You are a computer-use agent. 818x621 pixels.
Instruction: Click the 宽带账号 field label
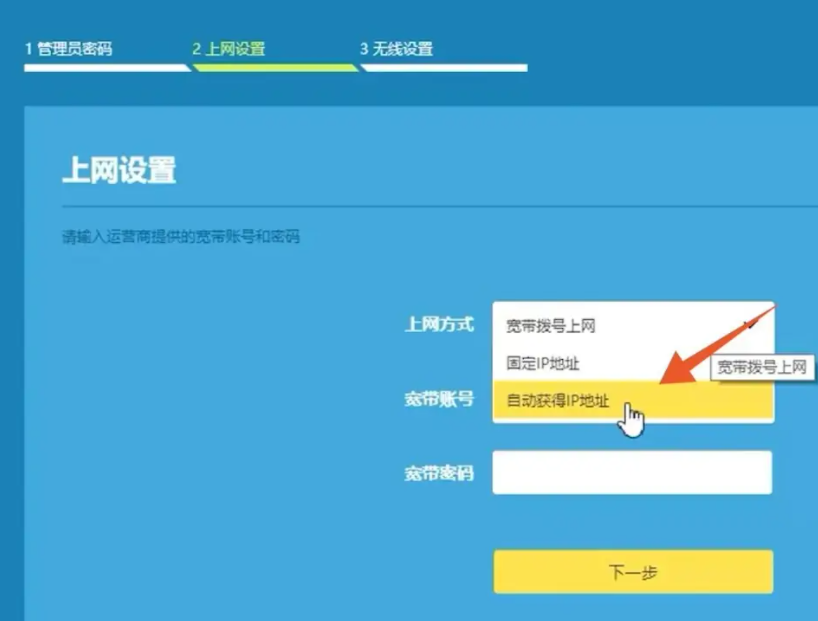point(438,400)
